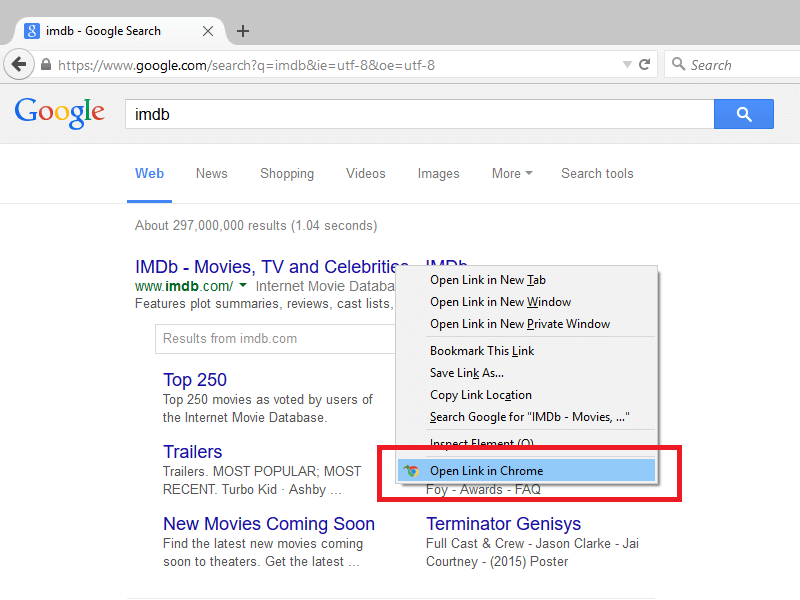Choose Open Link in New Private Window
The image size is (800, 600).
click(x=527, y=324)
